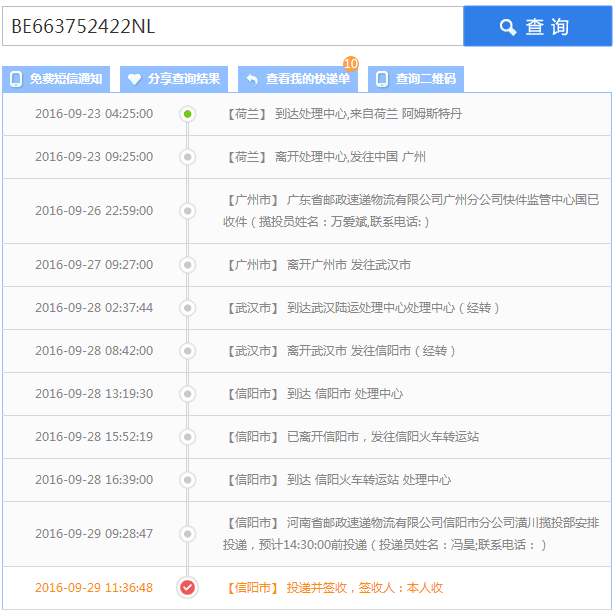Click the timeline dot for 到达武汉陆运处理中心
The image size is (613, 611).
coord(187,308)
